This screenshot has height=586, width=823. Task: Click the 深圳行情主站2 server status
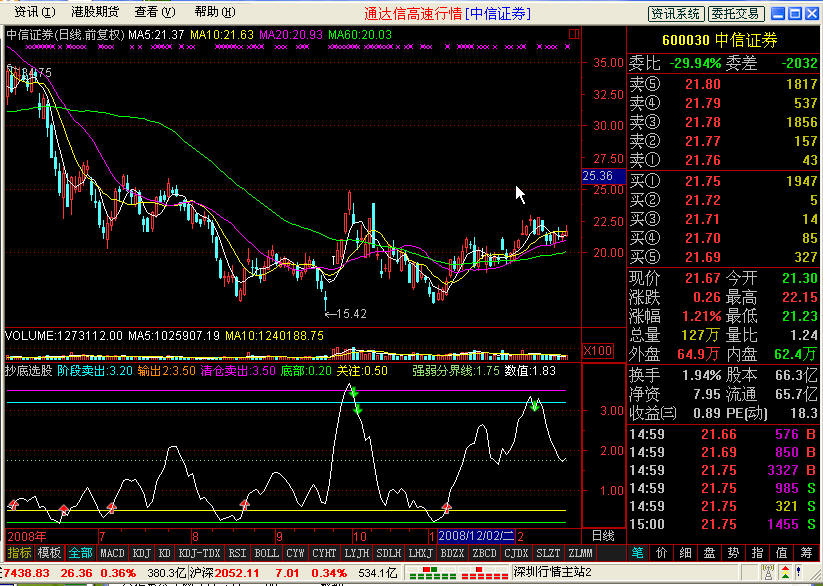pos(552,572)
